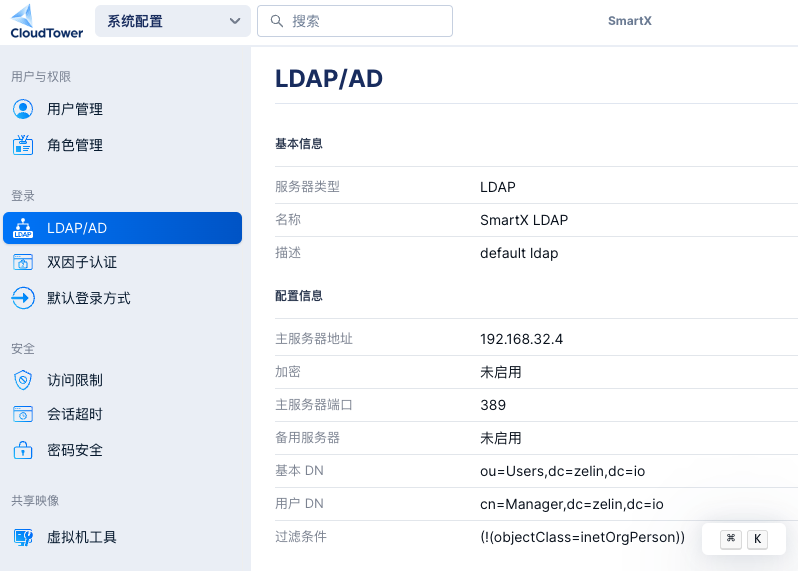Click the 角色管理 badge icon
The height and width of the screenshot is (571, 798).
pos(23,145)
